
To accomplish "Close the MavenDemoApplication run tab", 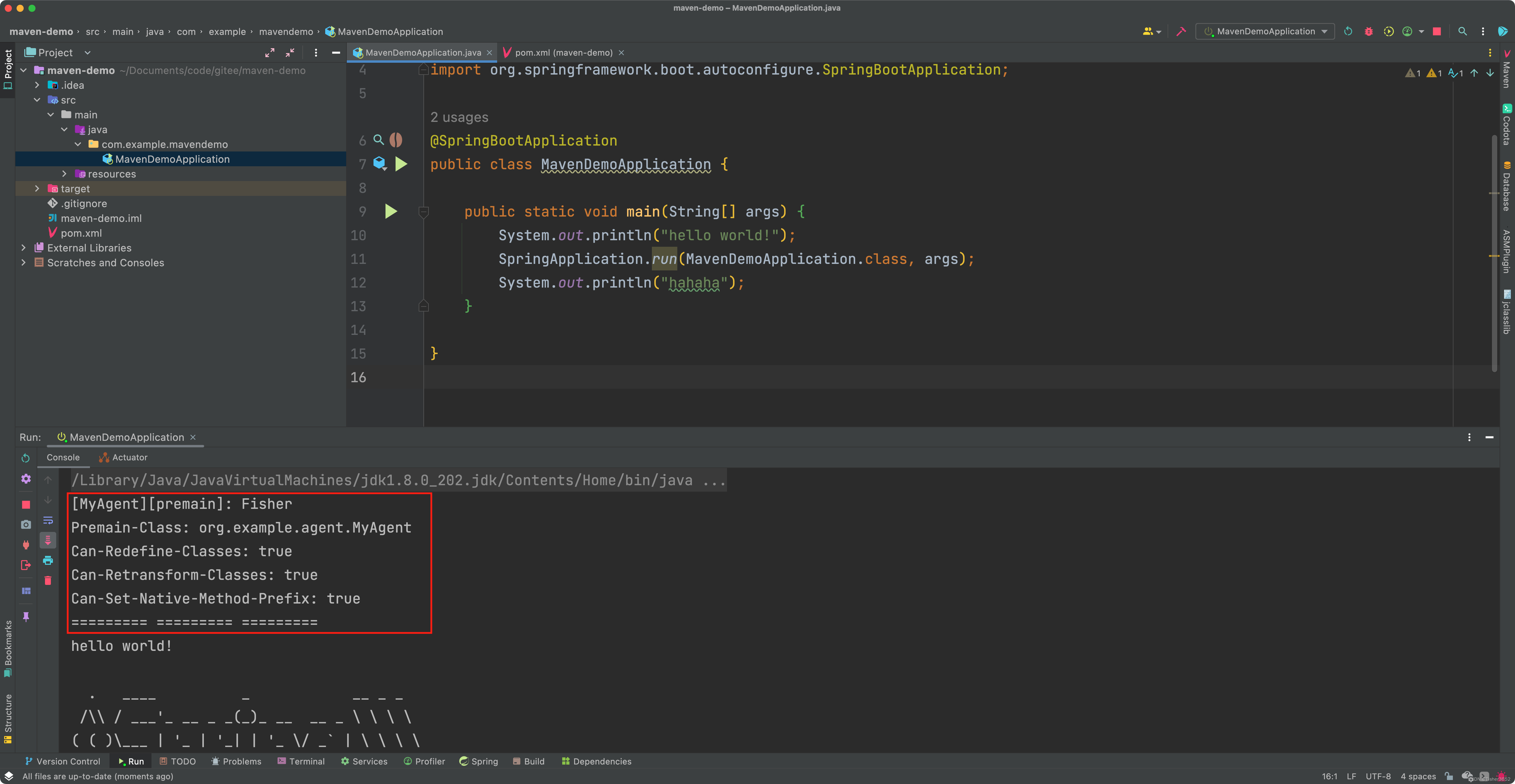I will pyautogui.click(x=193, y=437).
